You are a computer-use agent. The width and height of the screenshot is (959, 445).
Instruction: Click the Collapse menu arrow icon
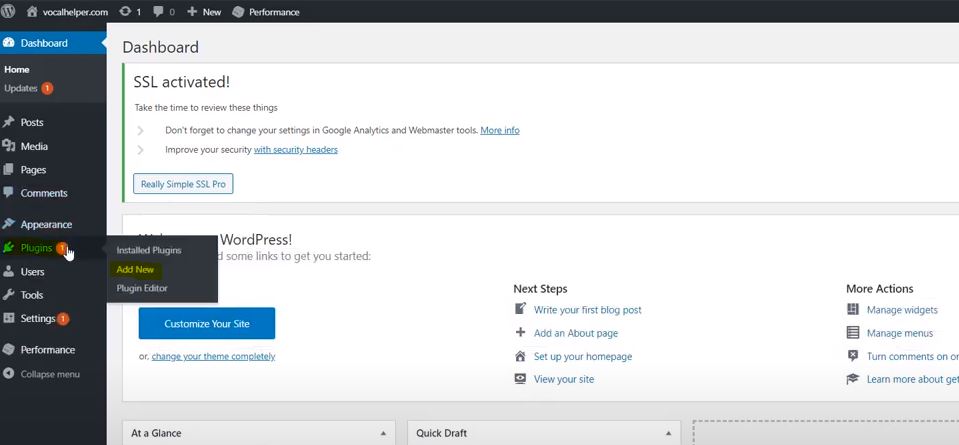click(x=9, y=373)
